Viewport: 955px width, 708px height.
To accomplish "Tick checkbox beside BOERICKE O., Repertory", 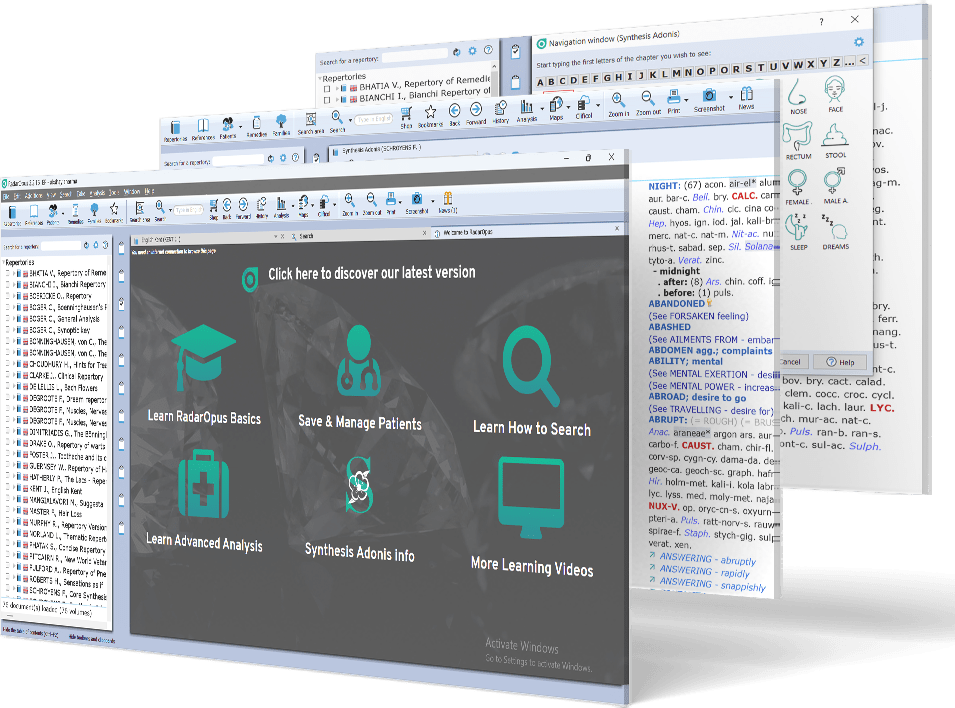I will click(8, 295).
